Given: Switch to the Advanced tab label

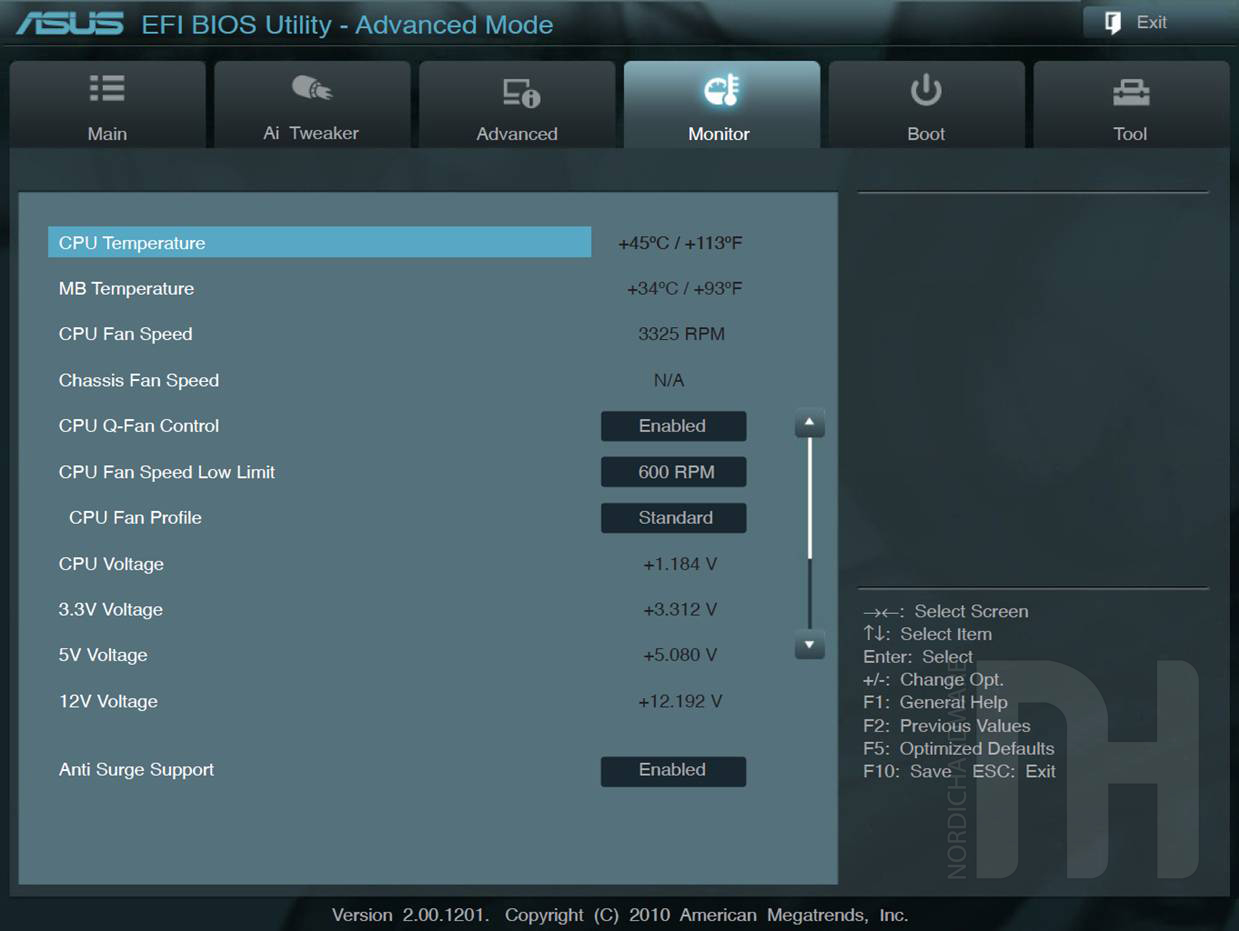Looking at the screenshot, I should pos(517,134).
